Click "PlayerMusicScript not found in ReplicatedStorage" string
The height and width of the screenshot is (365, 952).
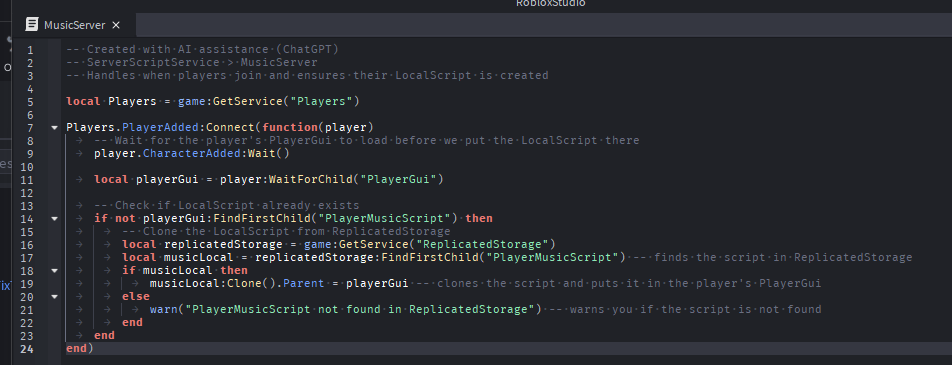[x=360, y=309]
